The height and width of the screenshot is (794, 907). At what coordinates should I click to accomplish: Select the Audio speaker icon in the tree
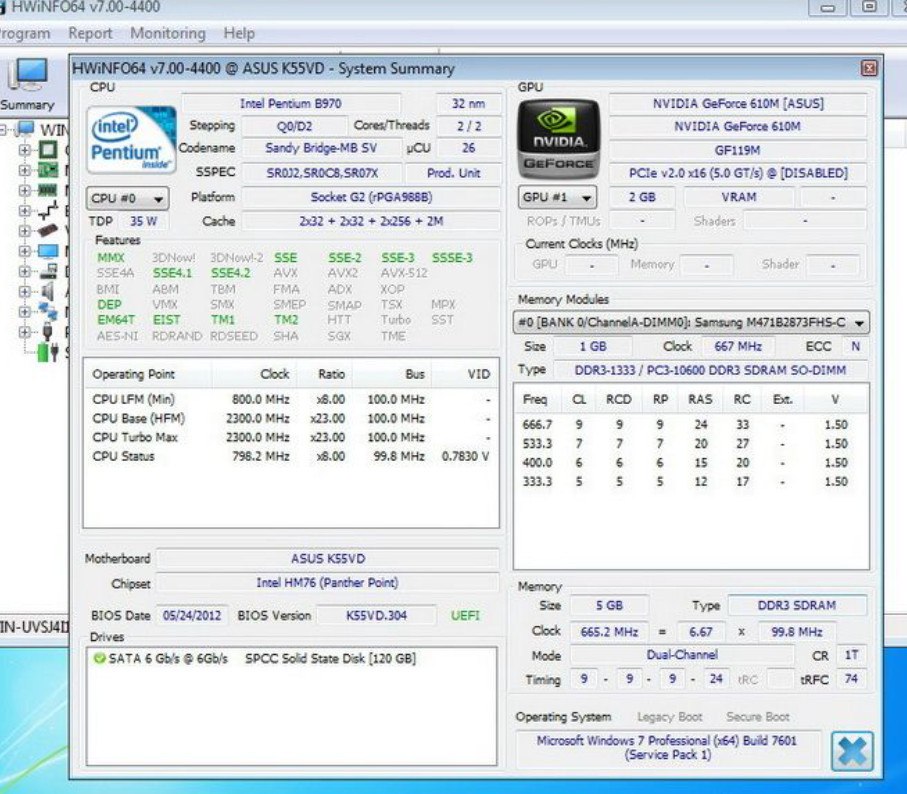coord(48,291)
